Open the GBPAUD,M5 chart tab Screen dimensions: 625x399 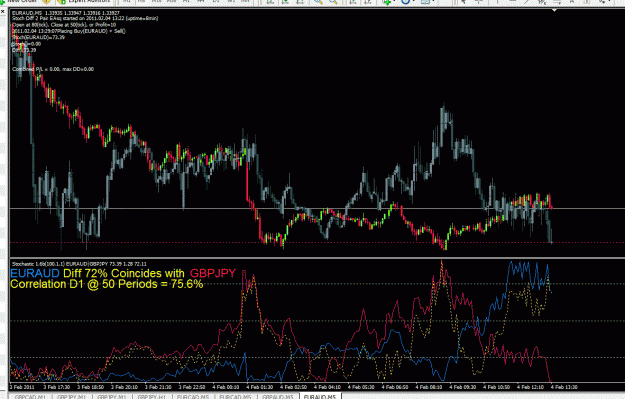[x=278, y=397]
